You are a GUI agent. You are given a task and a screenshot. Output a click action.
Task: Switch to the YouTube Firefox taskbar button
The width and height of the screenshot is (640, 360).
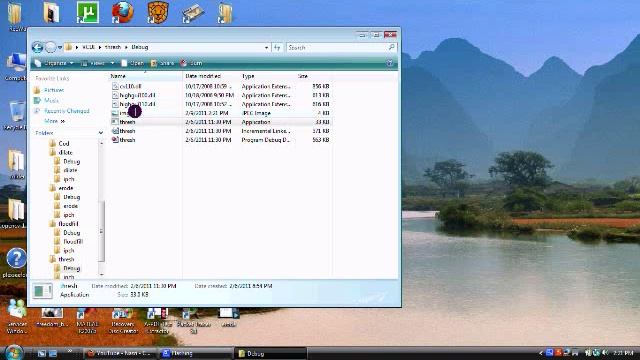[x=120, y=353]
